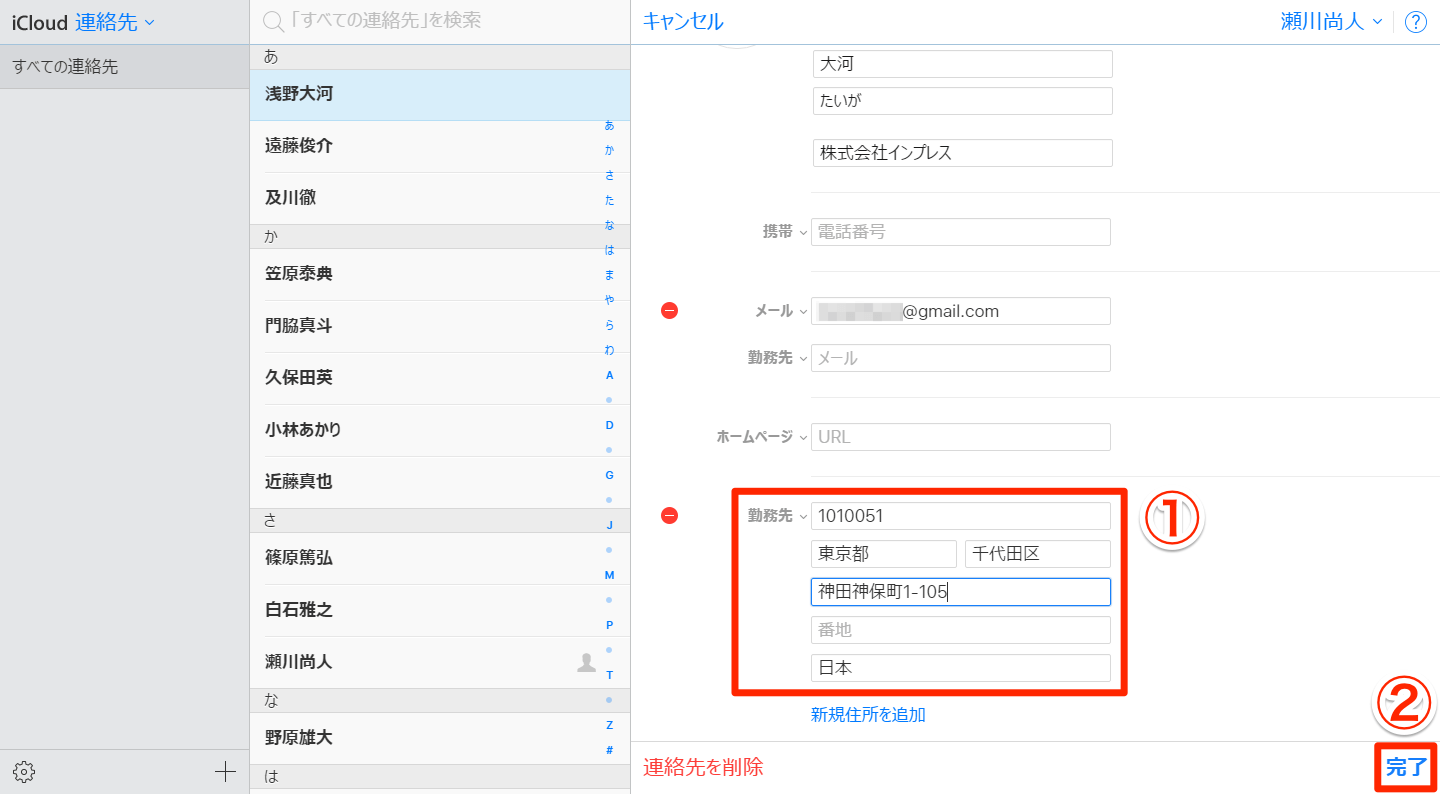Image resolution: width=1440 pixels, height=794 pixels.
Task: Select contact 野原雄大
Action: [x=440, y=738]
